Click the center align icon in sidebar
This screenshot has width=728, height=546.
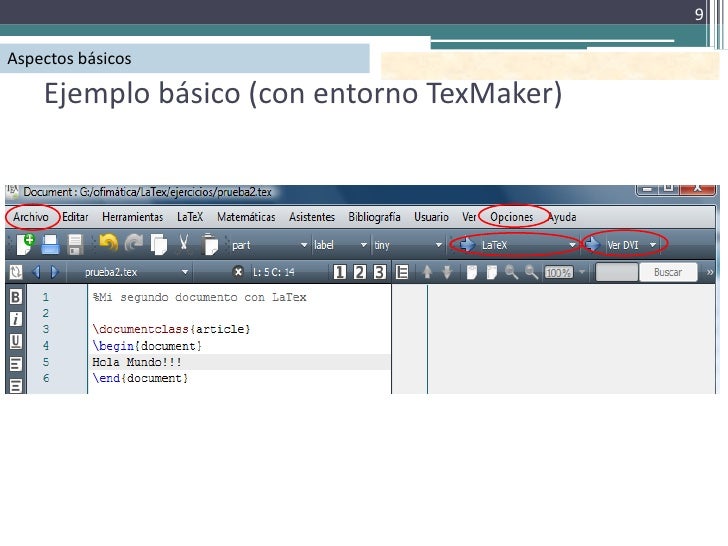[15, 386]
